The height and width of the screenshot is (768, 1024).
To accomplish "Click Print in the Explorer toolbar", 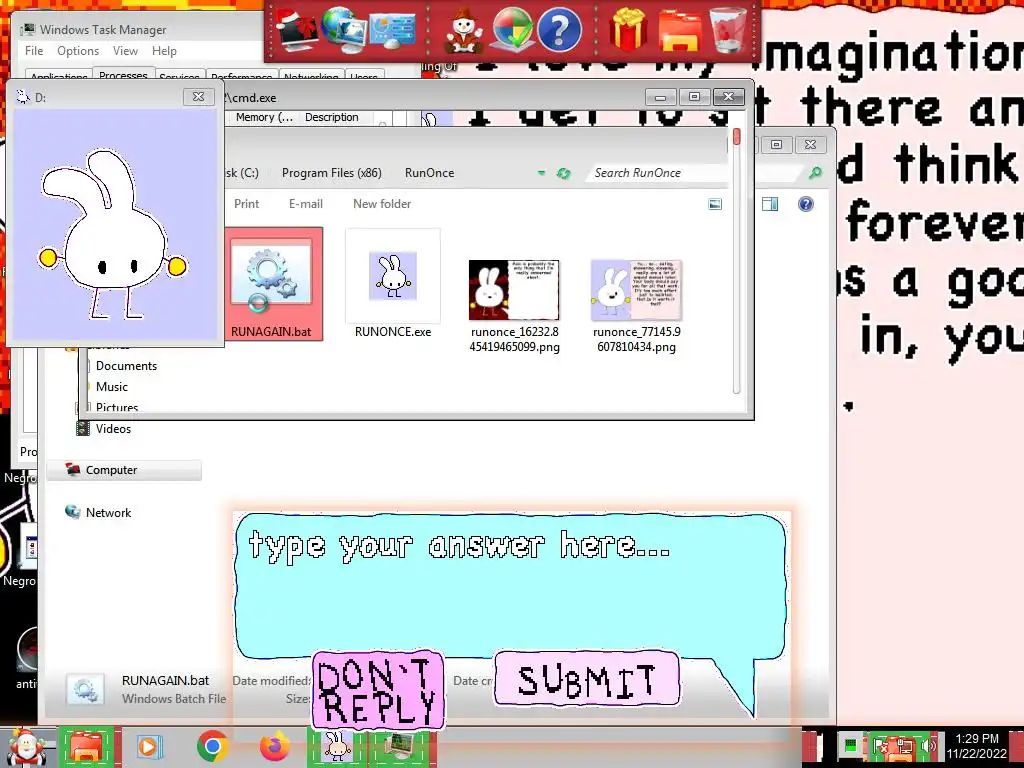I will (x=246, y=204).
